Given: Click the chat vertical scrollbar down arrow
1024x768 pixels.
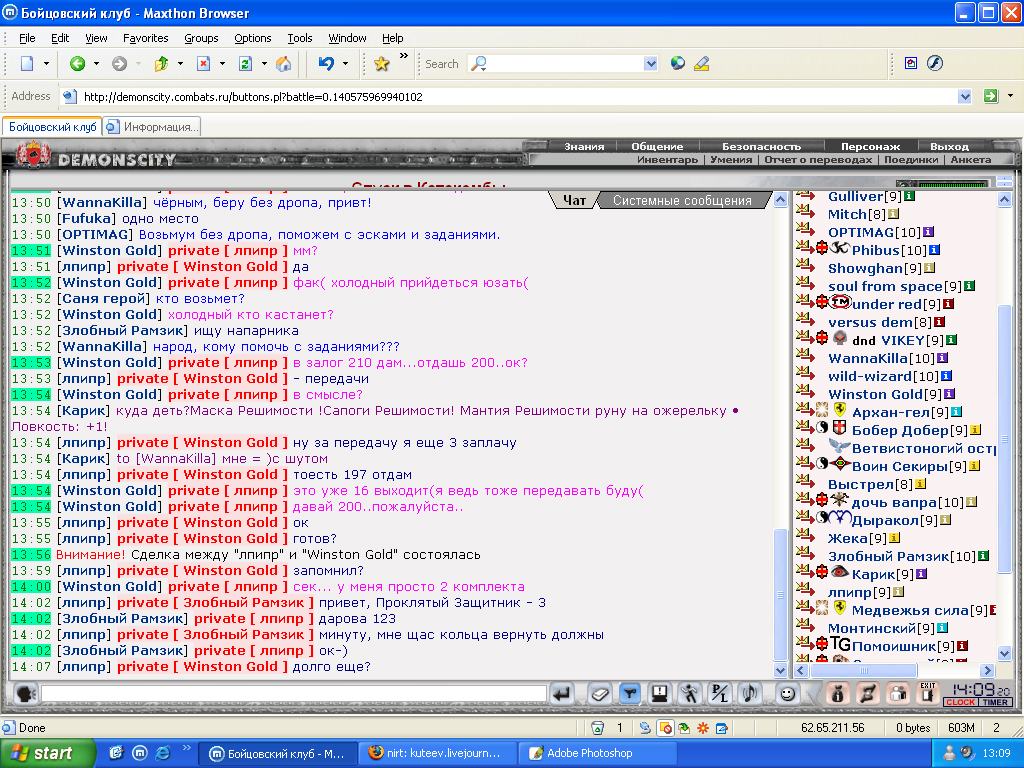Looking at the screenshot, I should (x=780, y=670).
